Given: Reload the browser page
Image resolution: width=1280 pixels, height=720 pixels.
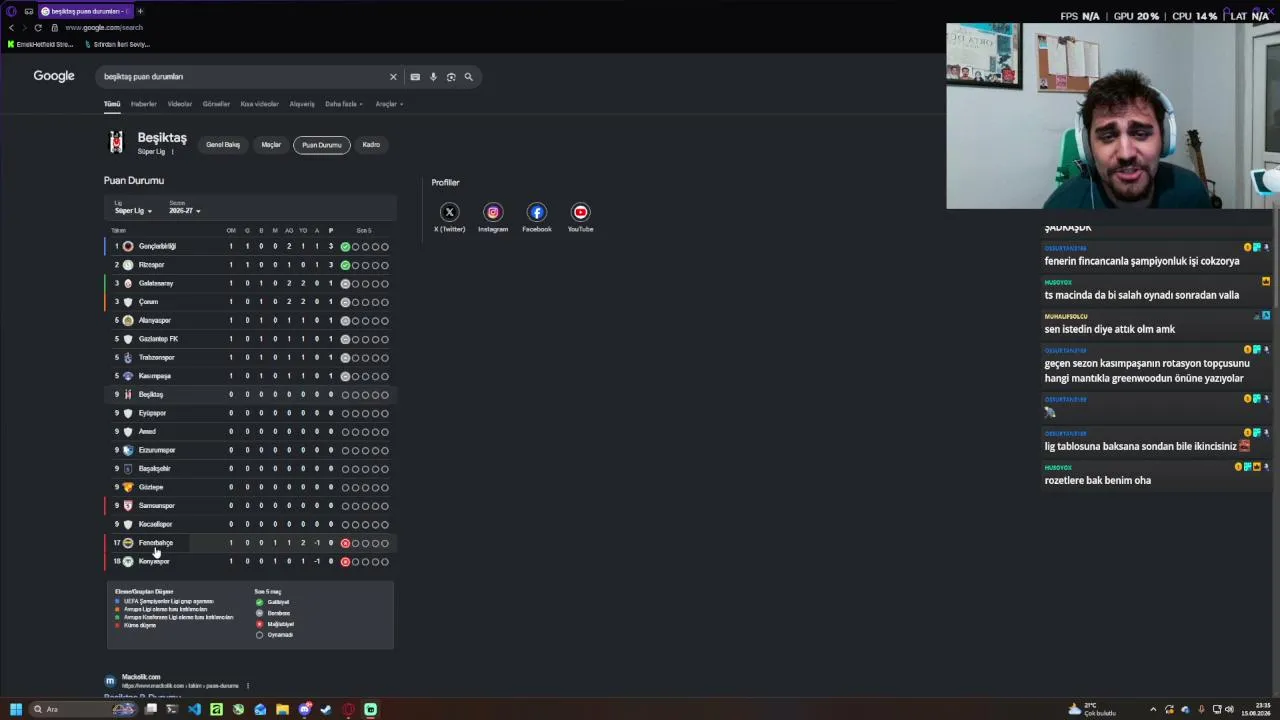Looking at the screenshot, I should tap(38, 28).
